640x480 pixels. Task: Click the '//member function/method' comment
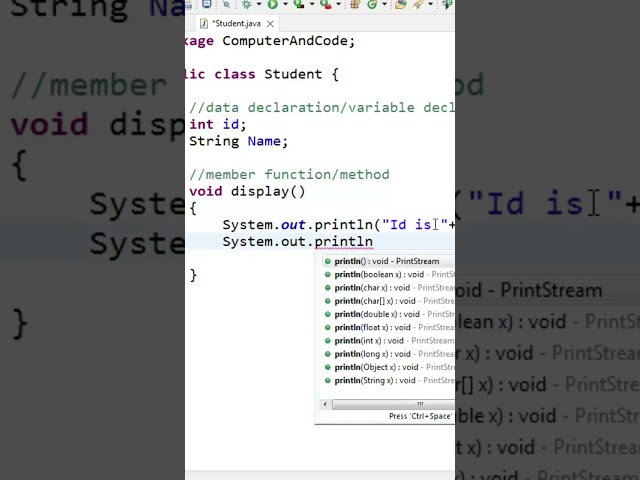click(x=289, y=175)
